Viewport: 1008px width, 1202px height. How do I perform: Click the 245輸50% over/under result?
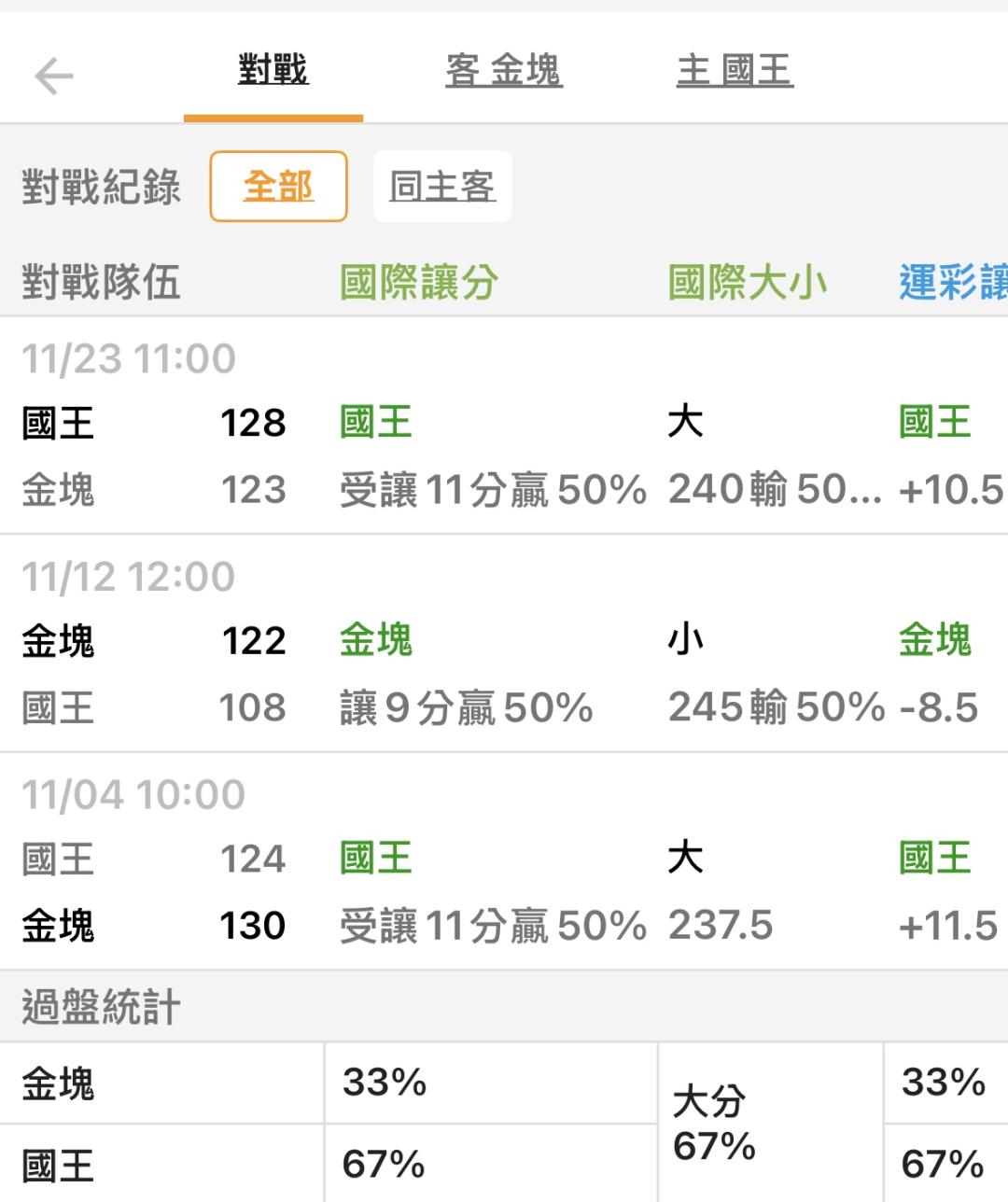click(x=776, y=707)
